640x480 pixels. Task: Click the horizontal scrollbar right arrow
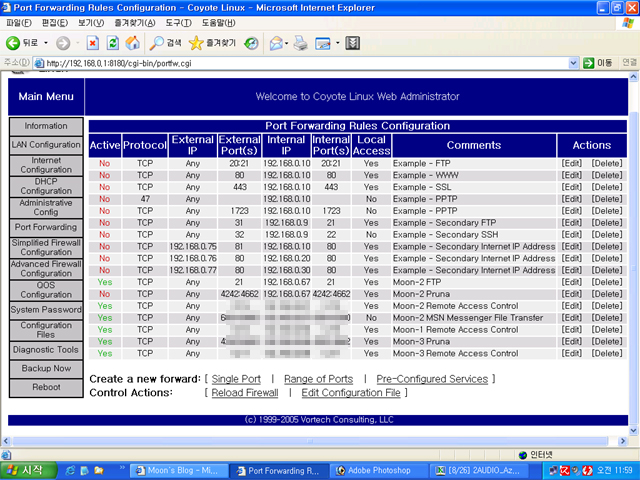point(623,441)
